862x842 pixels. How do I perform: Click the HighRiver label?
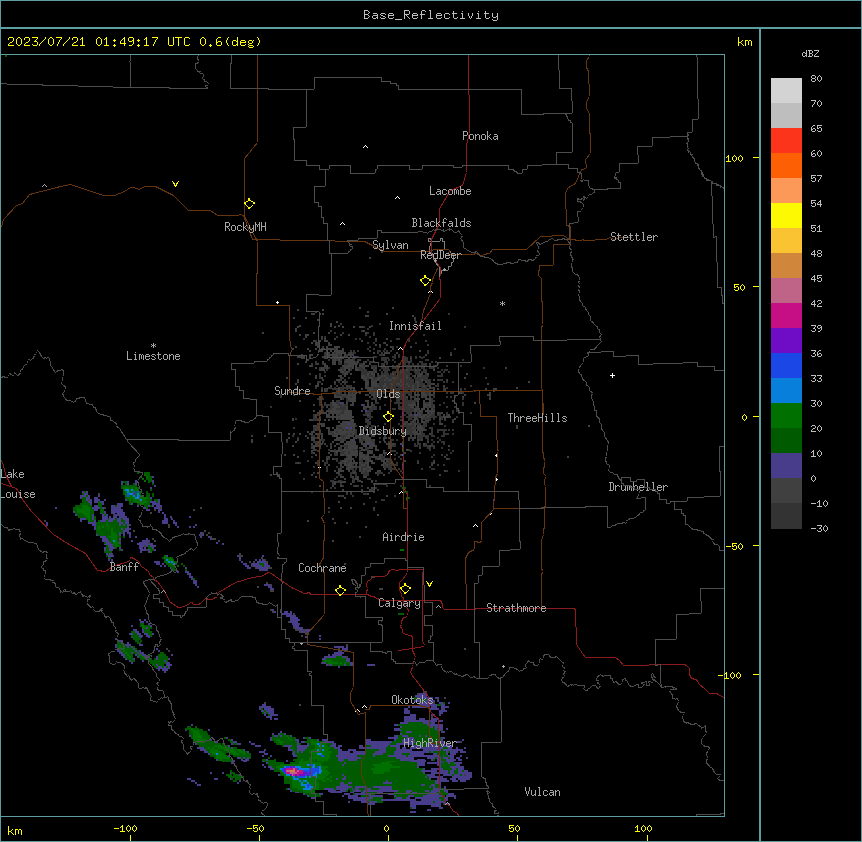pos(429,743)
